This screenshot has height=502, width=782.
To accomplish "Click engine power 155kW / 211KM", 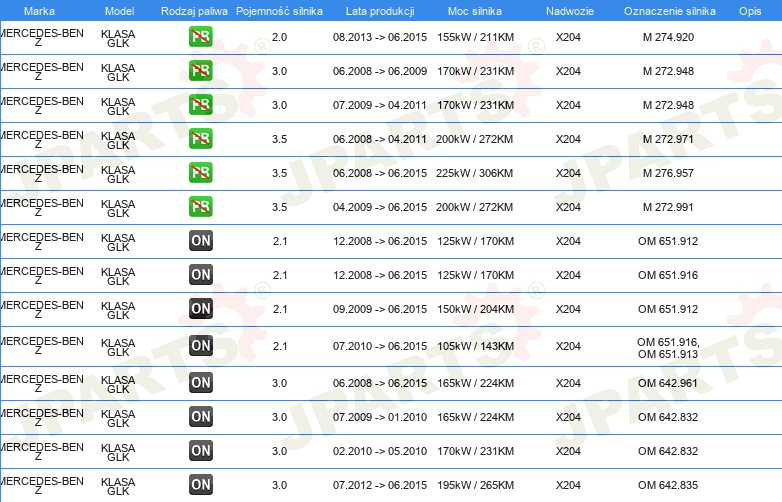I will (475, 37).
